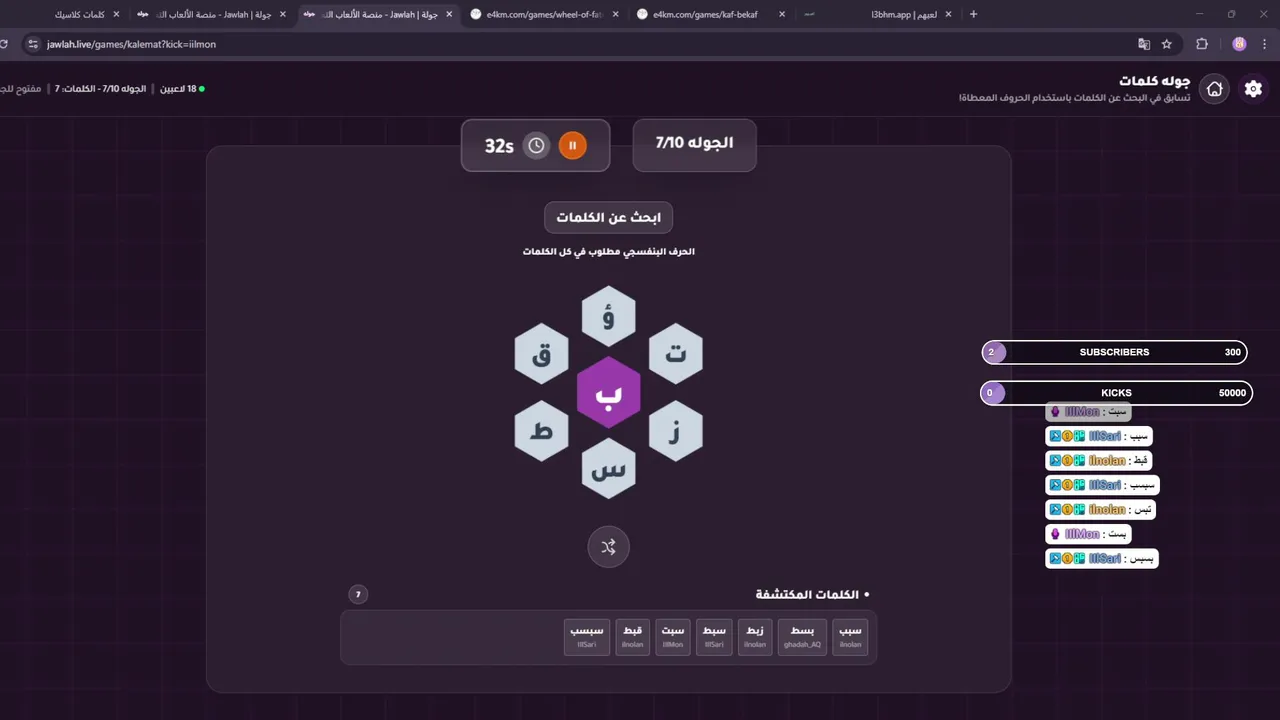Click the ابحث عن الكلمات heading button
1280x720 pixels.
tap(609, 218)
